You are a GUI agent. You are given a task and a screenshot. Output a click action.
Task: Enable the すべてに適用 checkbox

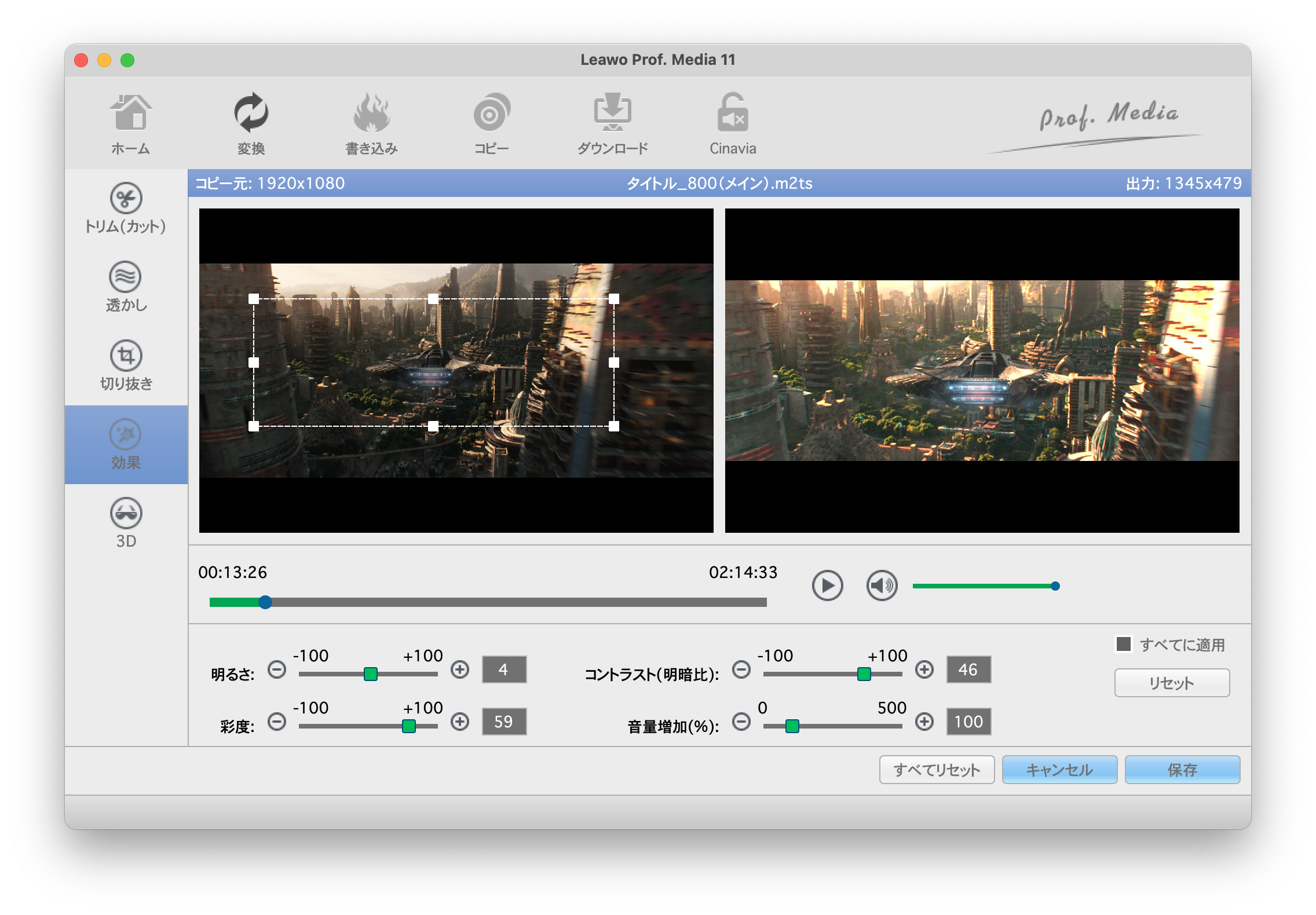[x=1124, y=644]
